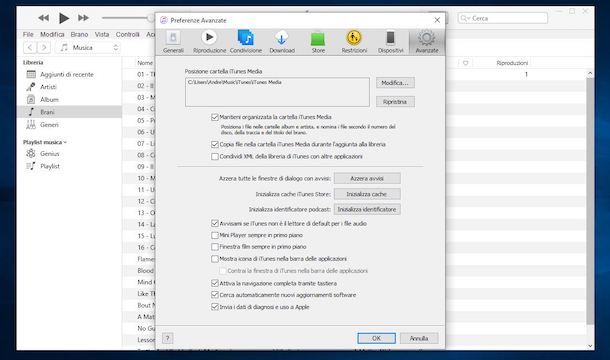Enable Condividi XML della libreria di iTunes

(215, 156)
